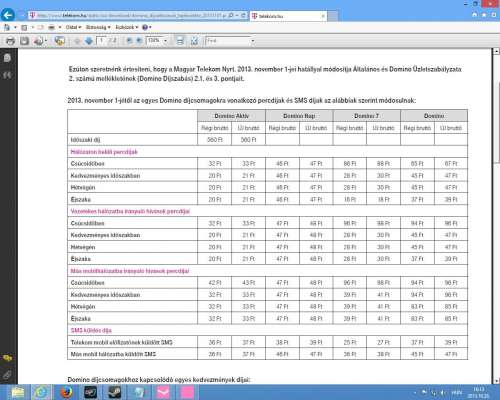500x400 pixels.
Task: Open the zoom percentage dropdown
Action: (x=165, y=41)
